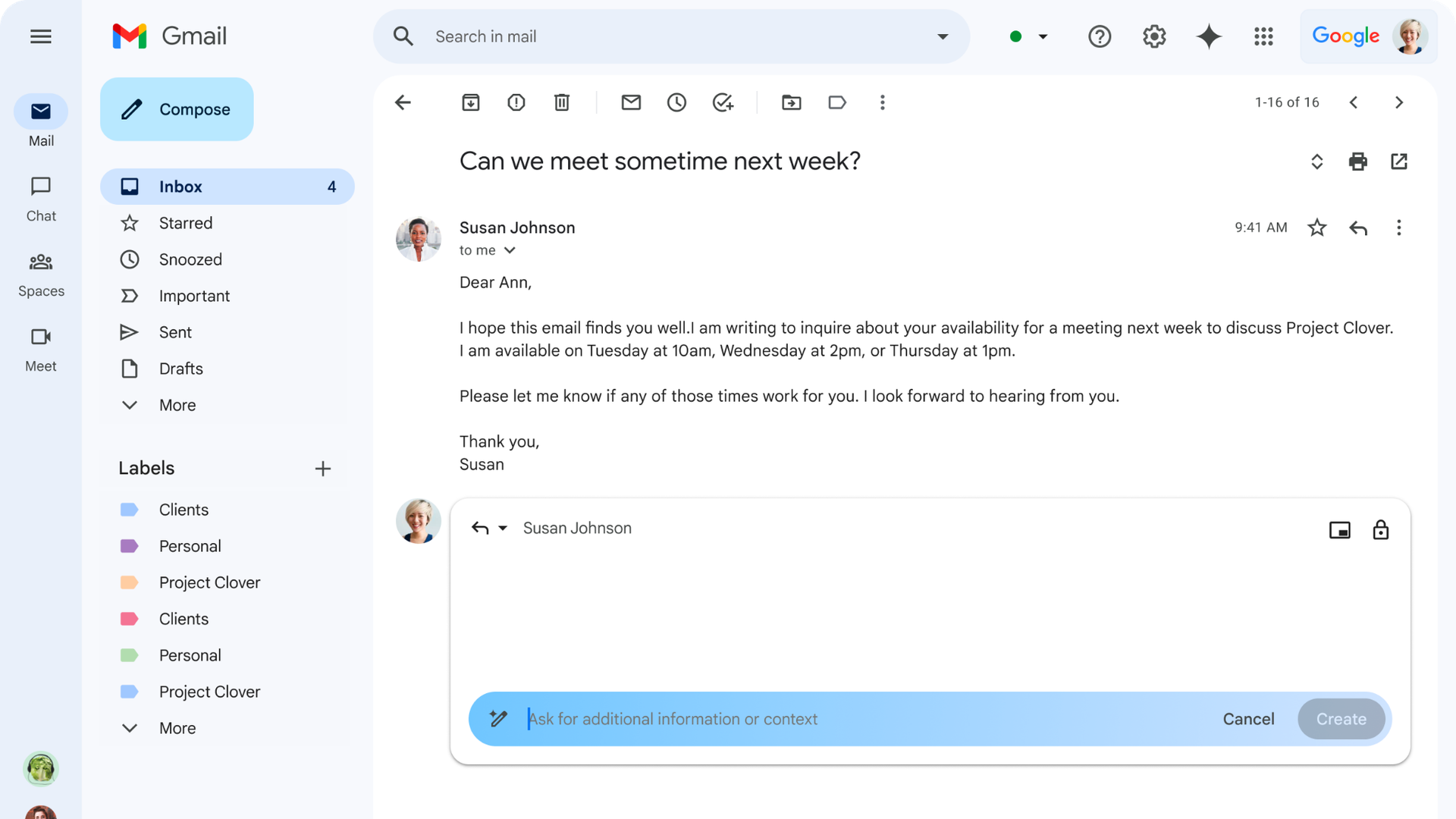
Task: Switch to the Chat section
Action: [x=41, y=199]
